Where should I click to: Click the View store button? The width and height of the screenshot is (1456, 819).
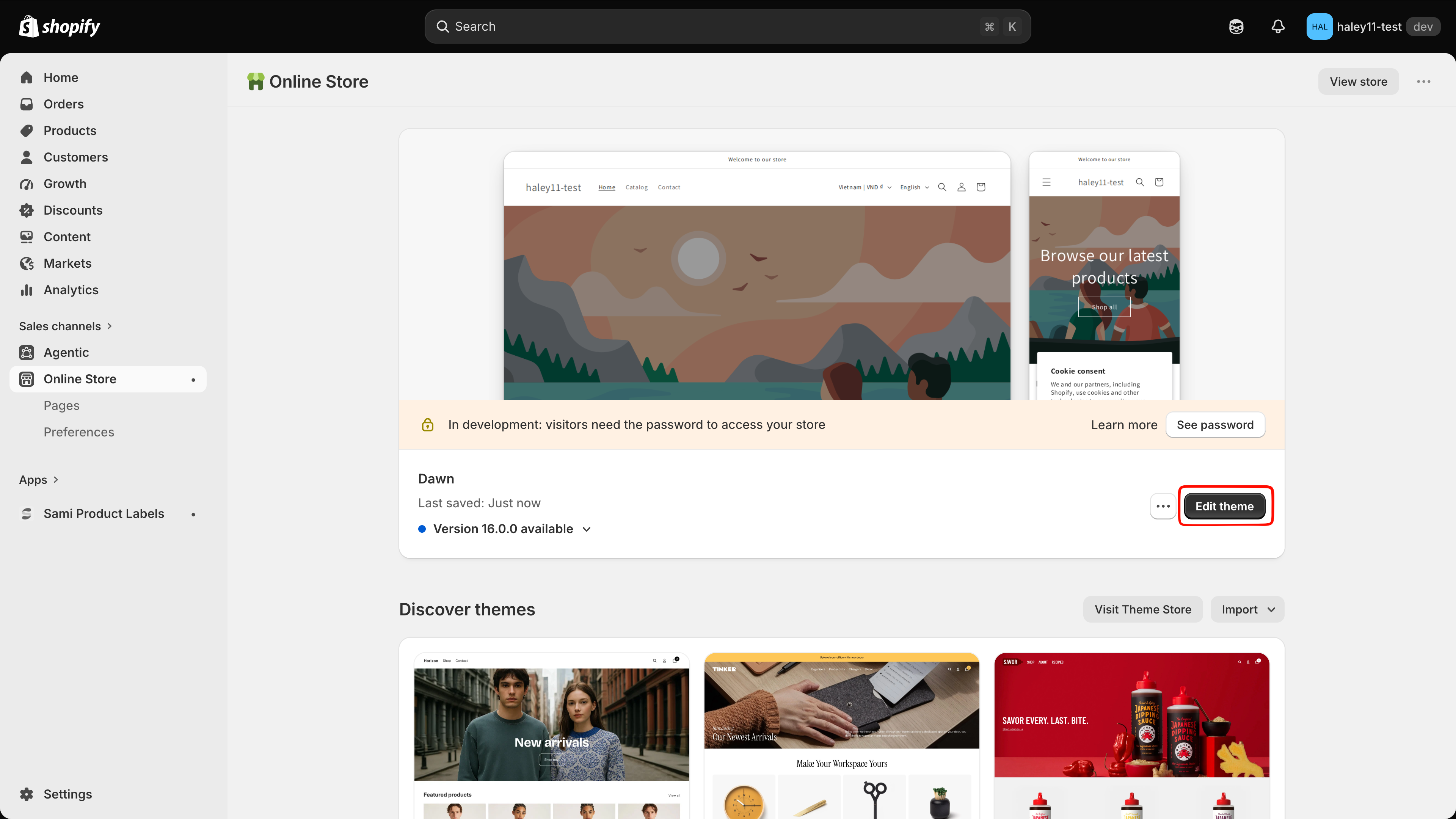1358,82
